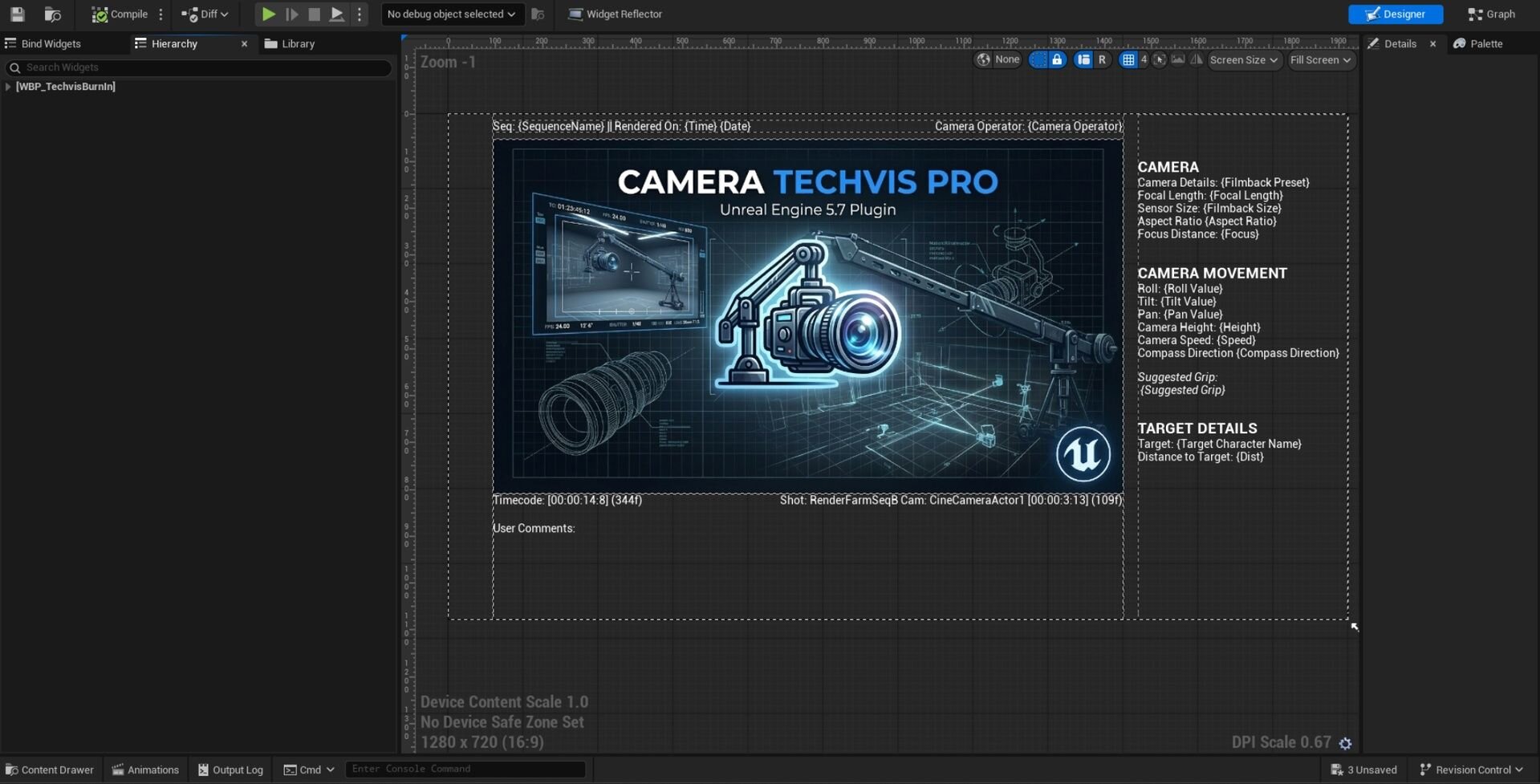The image size is (1540, 784).
Task: Open DPI Scale settings gear
Action: pyautogui.click(x=1345, y=743)
